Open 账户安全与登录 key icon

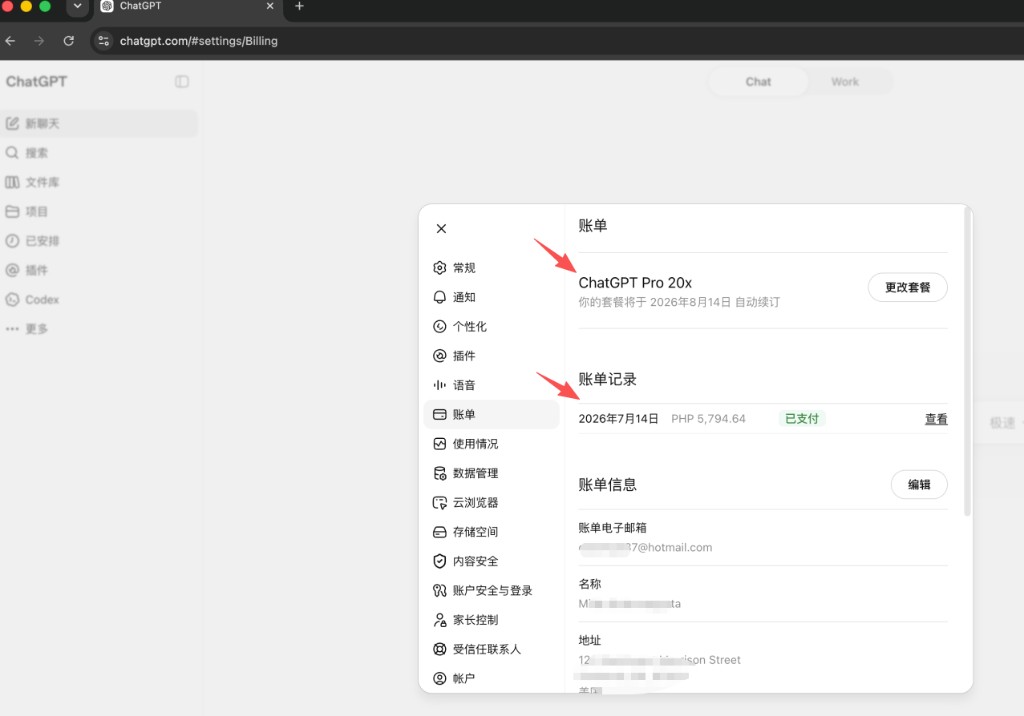coord(440,591)
